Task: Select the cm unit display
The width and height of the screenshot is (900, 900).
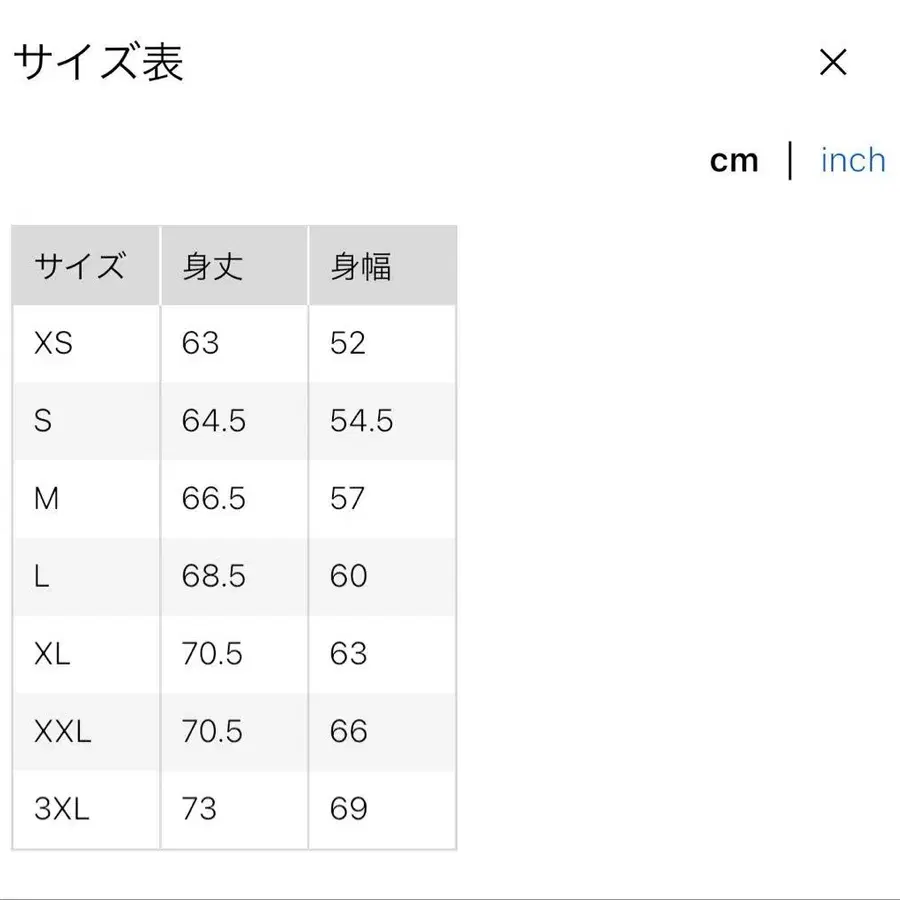Action: (x=735, y=160)
